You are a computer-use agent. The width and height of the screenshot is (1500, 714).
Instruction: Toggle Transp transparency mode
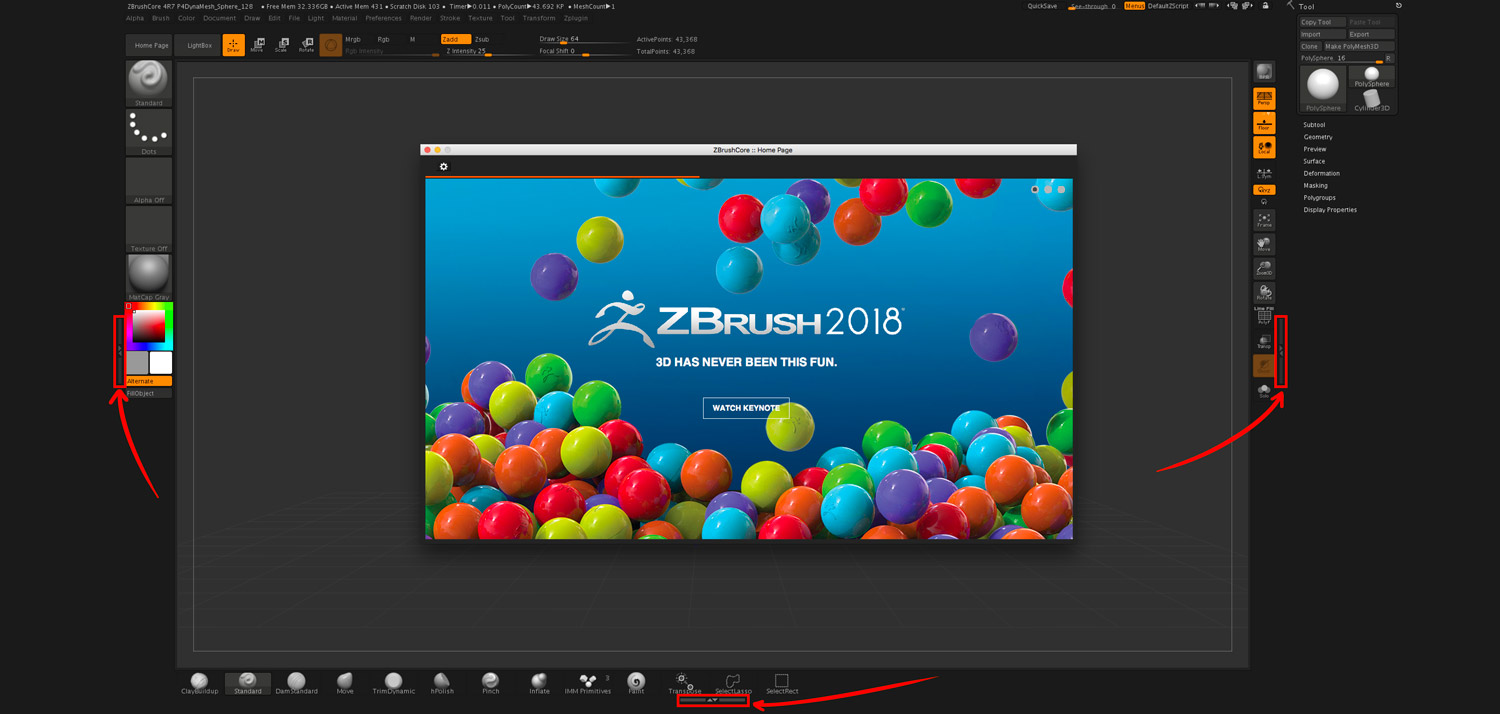coord(1264,342)
